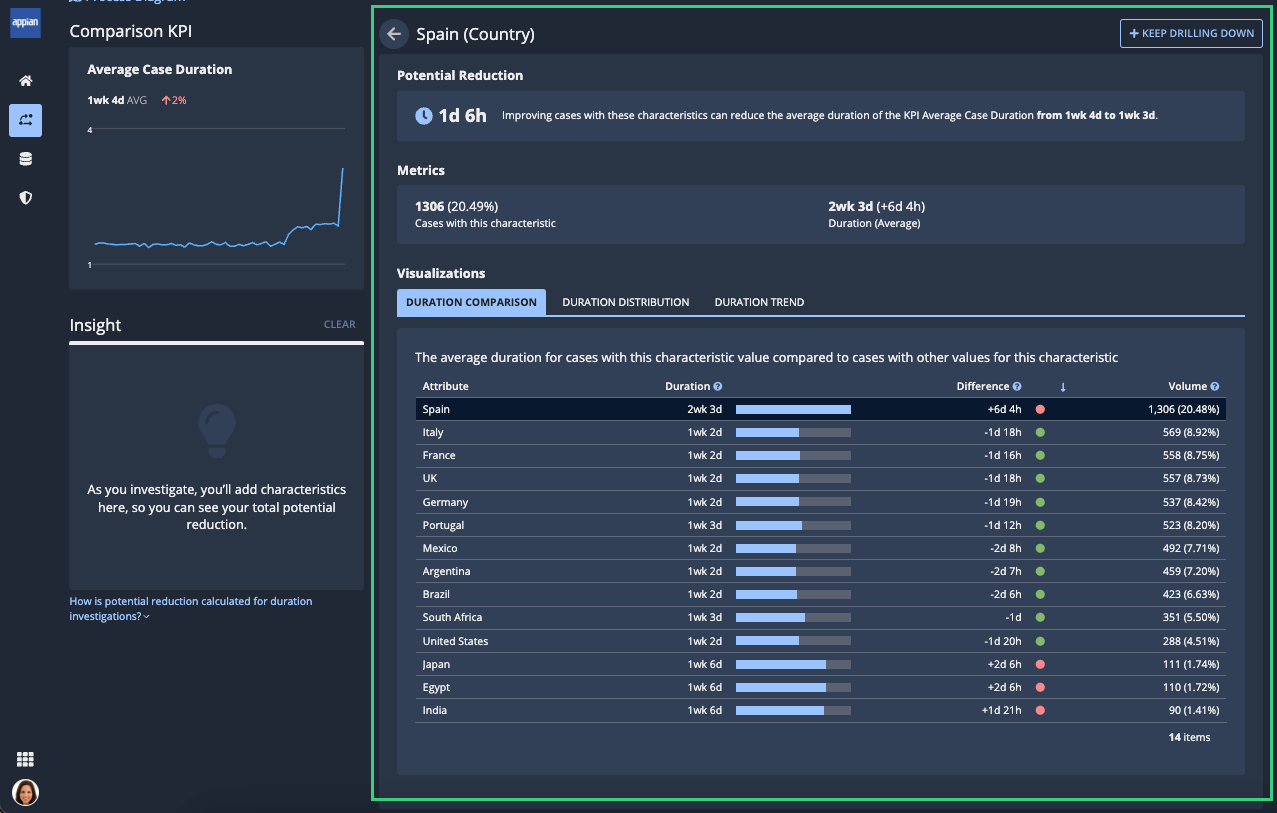Select the Portugal attribute row
This screenshot has height=813, width=1277.
coord(821,525)
